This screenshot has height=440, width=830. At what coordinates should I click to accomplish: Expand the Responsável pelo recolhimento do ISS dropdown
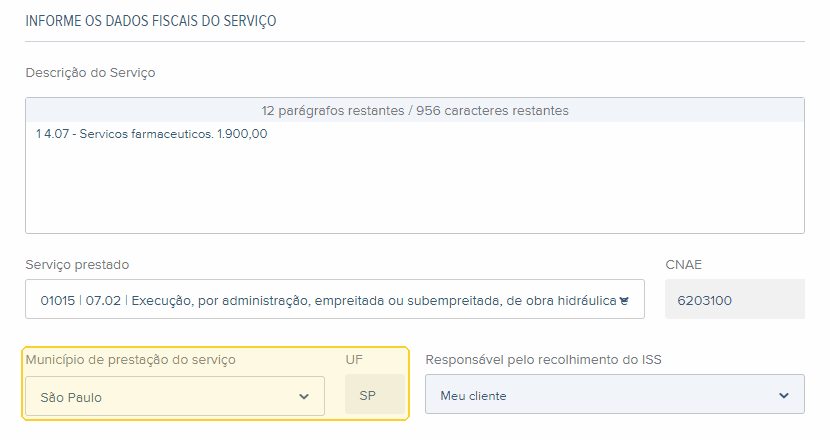(615, 394)
